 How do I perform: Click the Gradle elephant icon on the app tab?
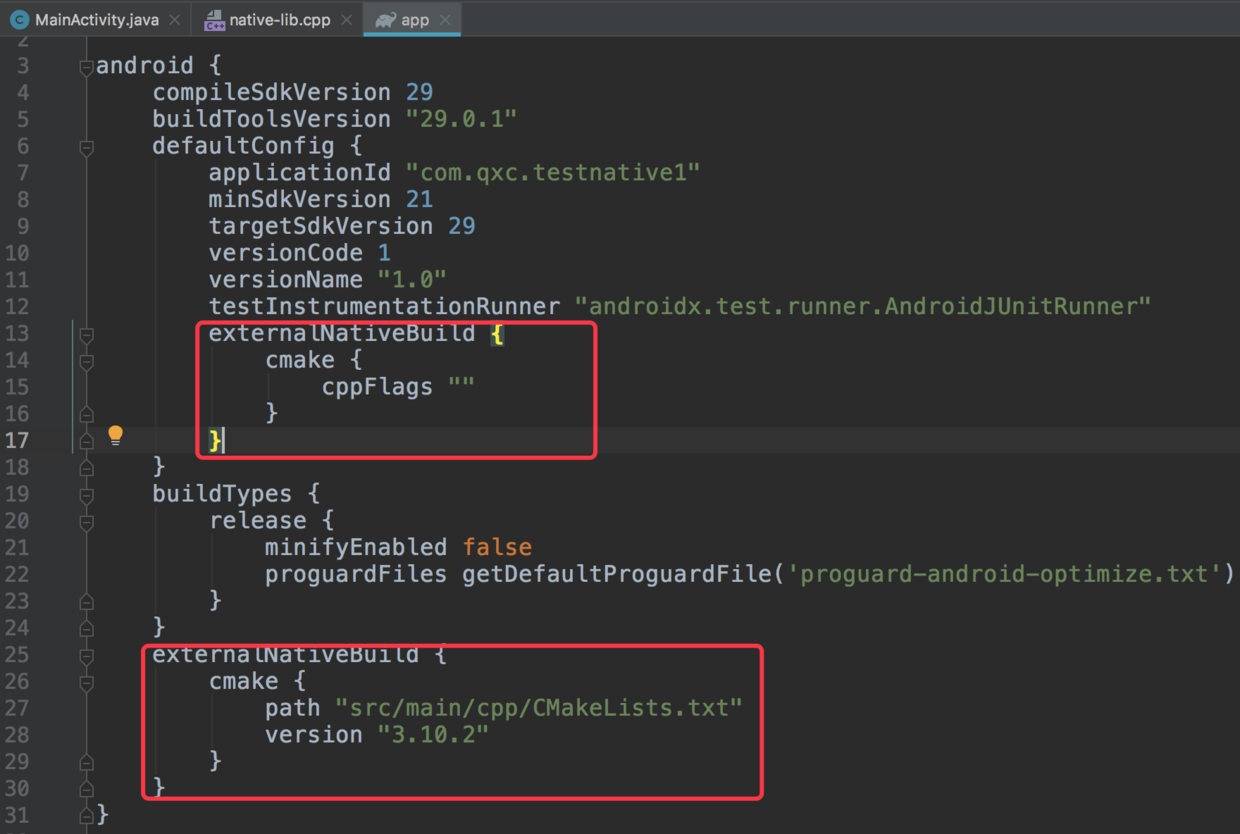pyautogui.click(x=385, y=20)
